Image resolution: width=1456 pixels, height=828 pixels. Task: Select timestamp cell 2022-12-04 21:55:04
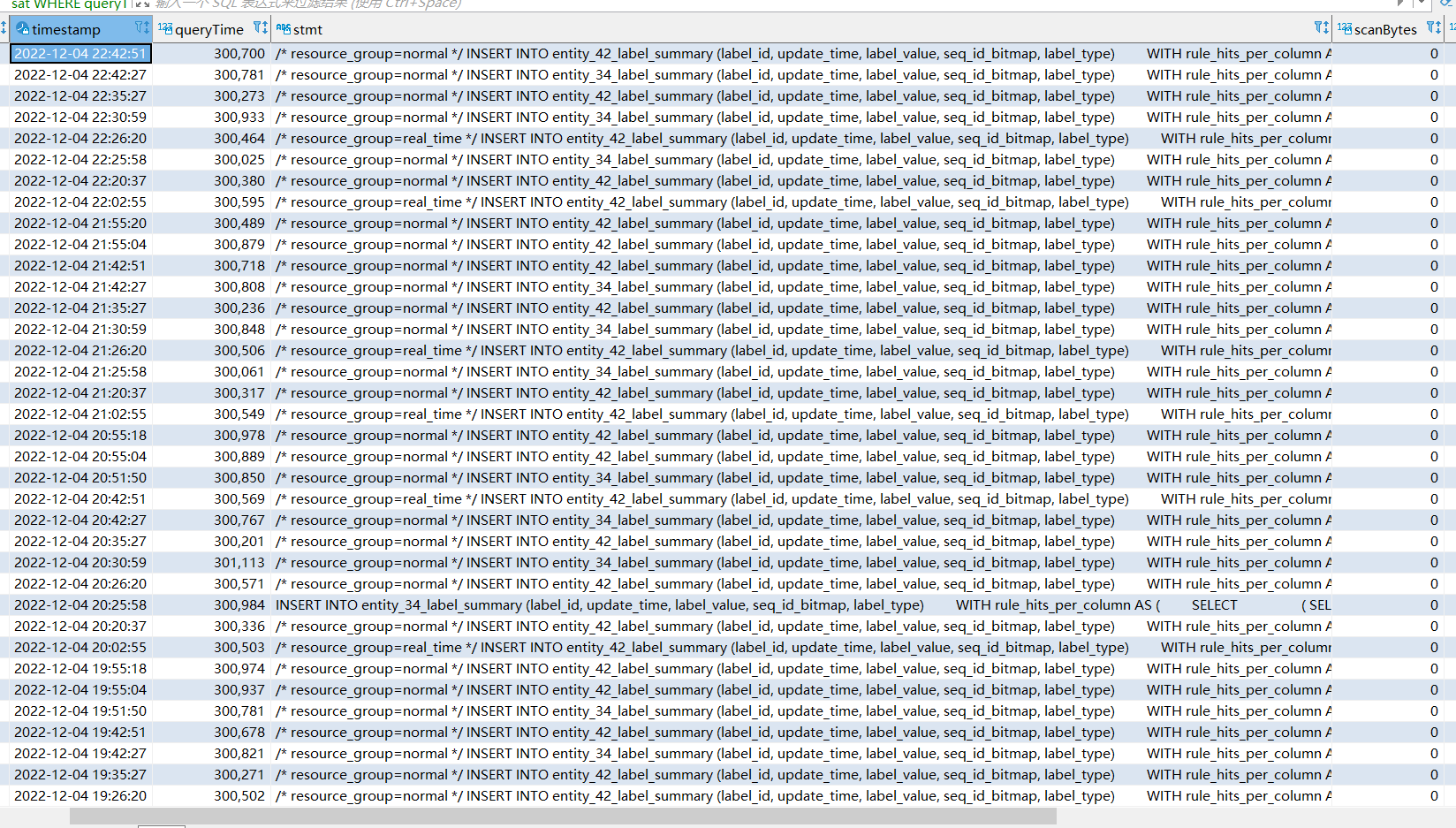80,245
